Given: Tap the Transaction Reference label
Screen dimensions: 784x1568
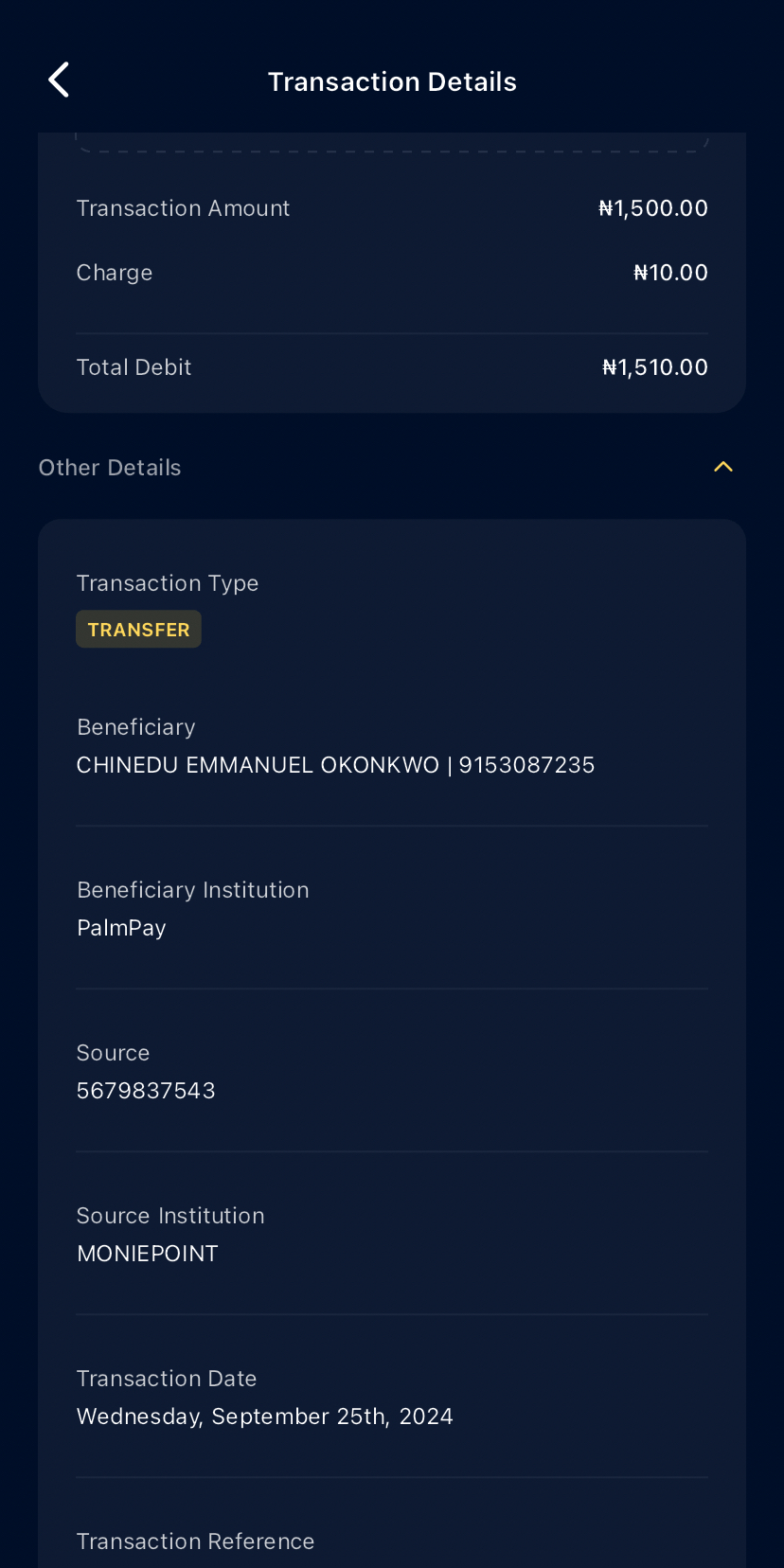Looking at the screenshot, I should pyautogui.click(x=195, y=1541).
